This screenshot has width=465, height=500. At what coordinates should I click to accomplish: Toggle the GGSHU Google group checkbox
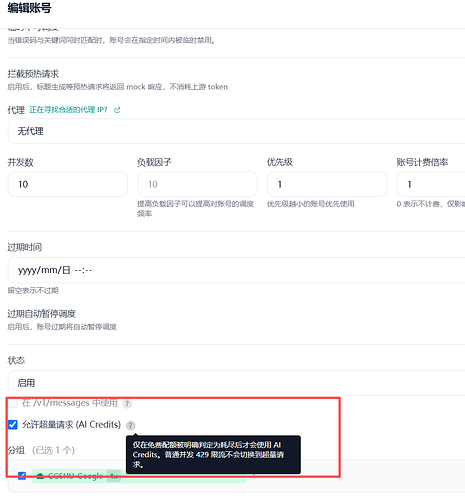(x=22, y=476)
